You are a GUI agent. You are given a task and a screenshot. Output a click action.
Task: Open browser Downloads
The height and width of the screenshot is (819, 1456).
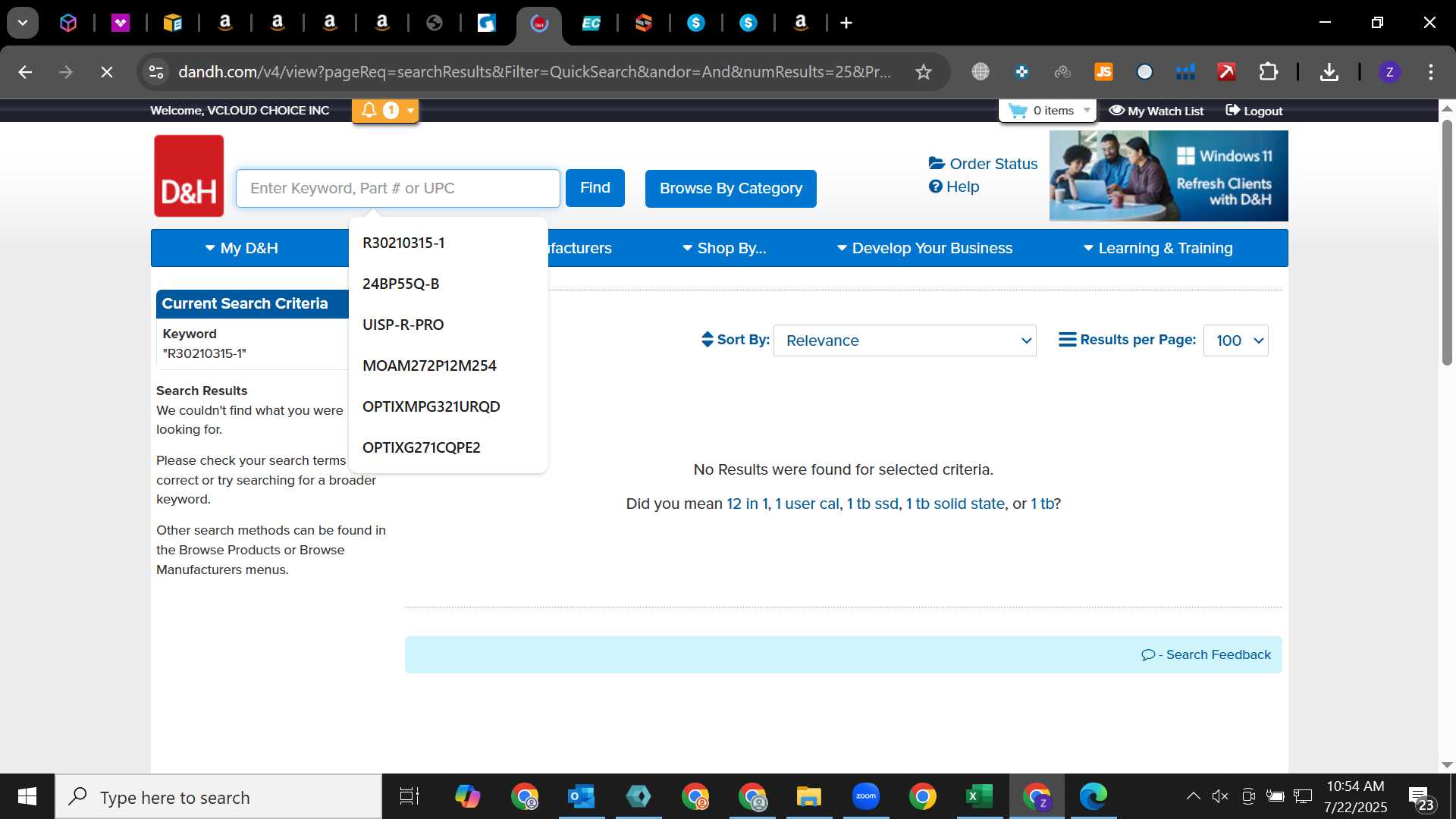[1329, 72]
